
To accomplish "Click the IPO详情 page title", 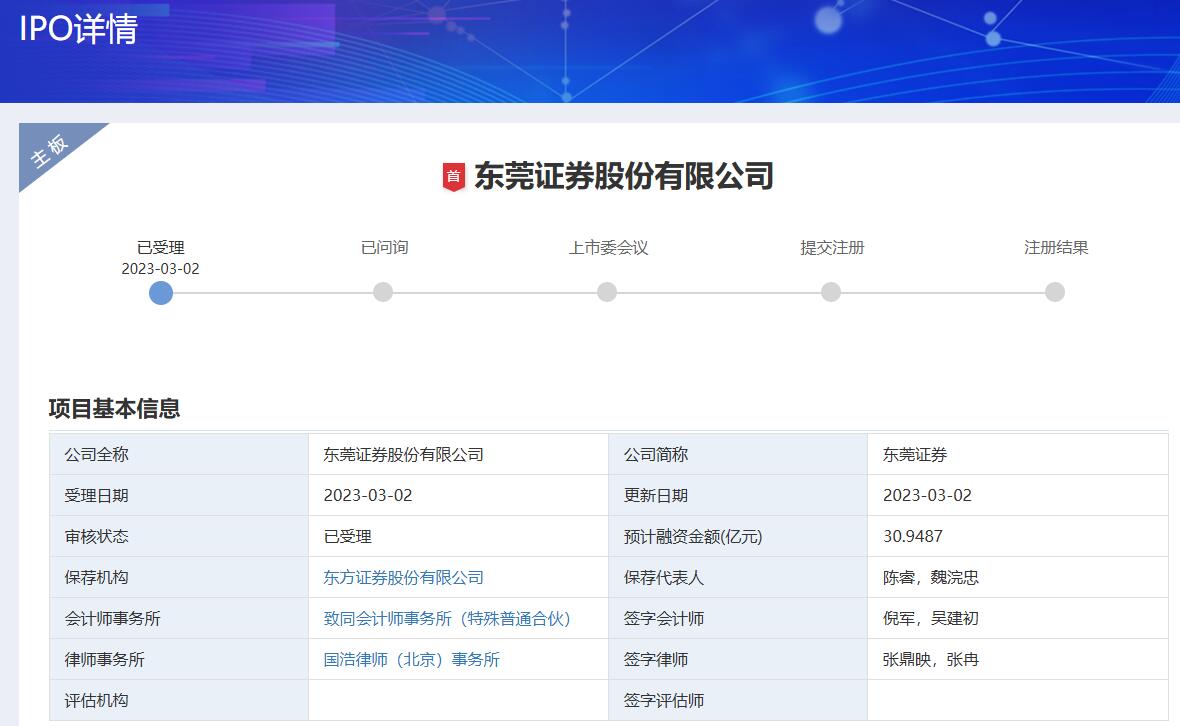I will [78, 29].
